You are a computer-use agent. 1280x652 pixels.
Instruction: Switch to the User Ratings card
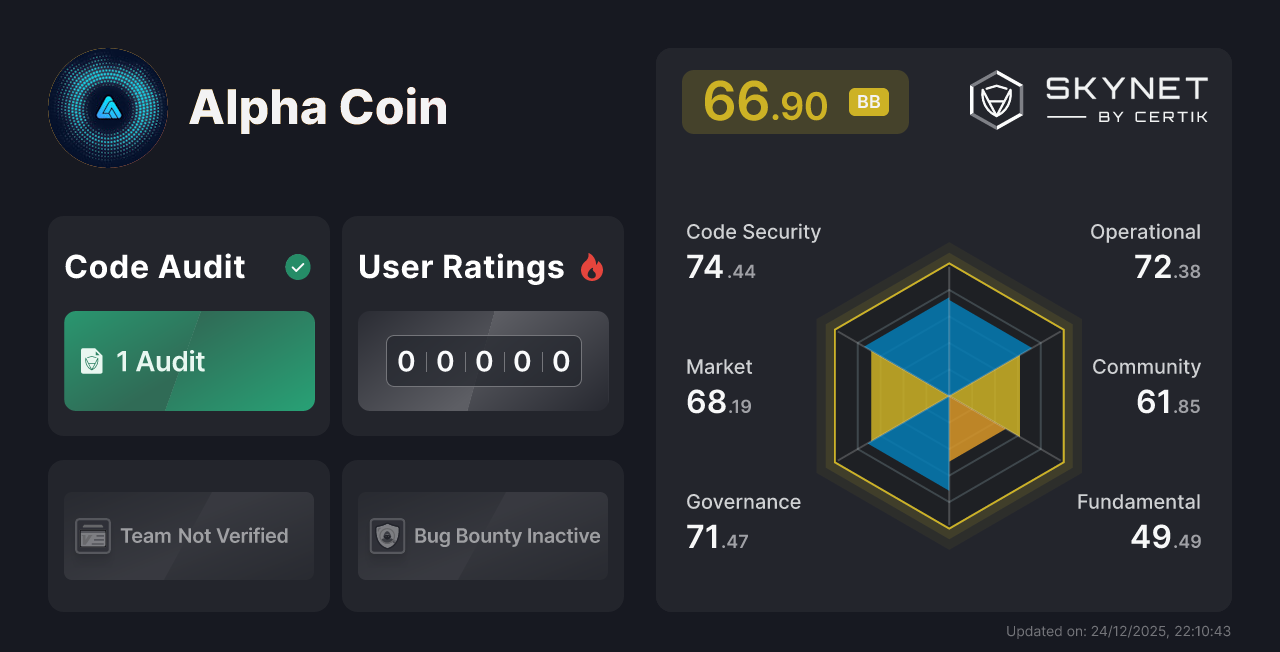click(482, 325)
